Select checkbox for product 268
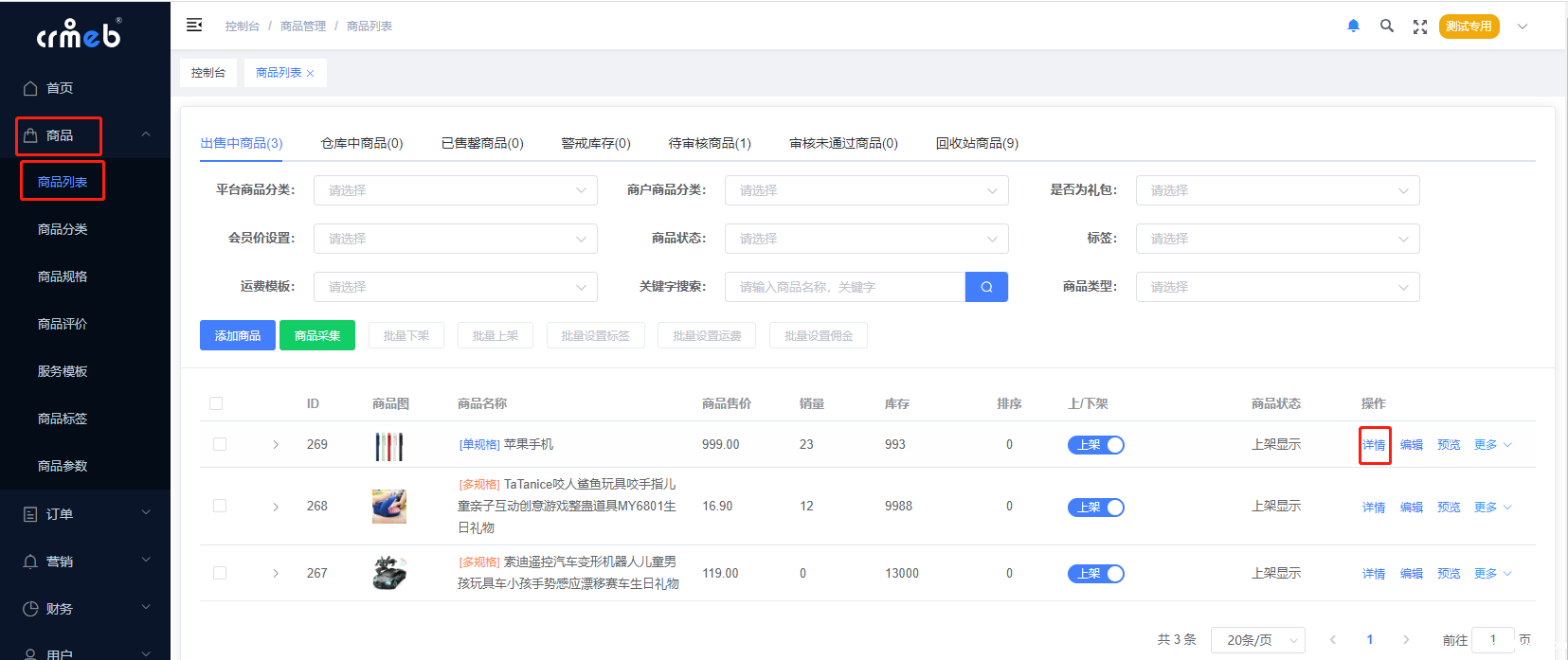Viewport: 1568px width, 660px height. [x=220, y=506]
